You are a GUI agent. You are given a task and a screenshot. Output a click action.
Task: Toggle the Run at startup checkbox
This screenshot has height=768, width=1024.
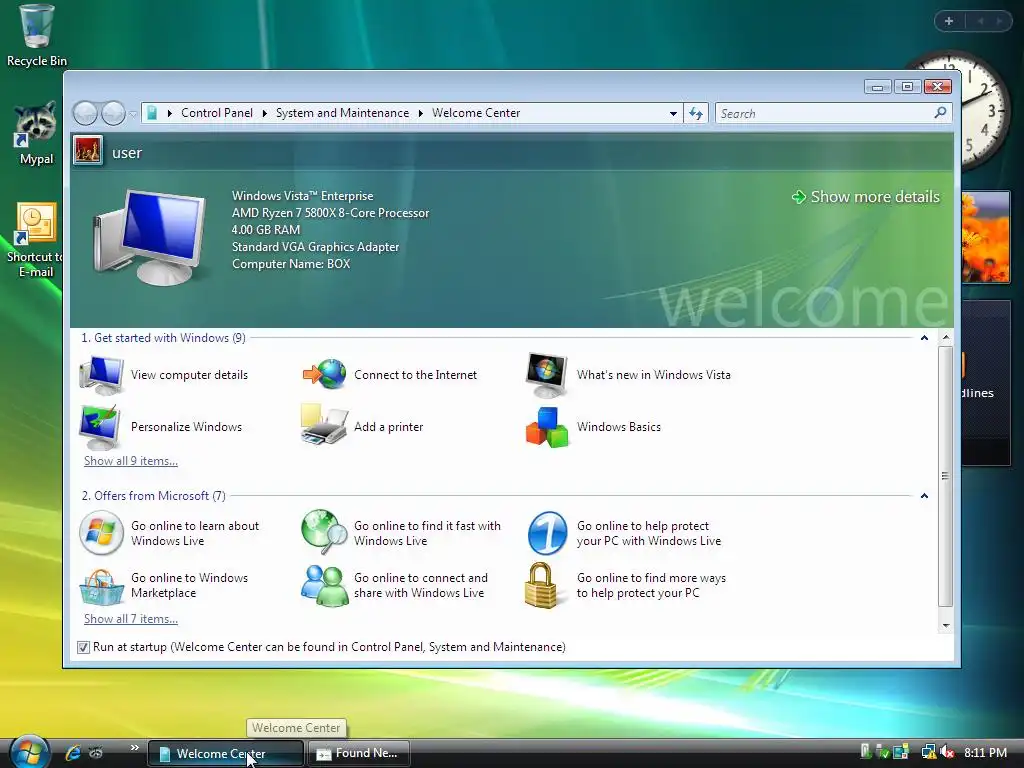click(83, 647)
